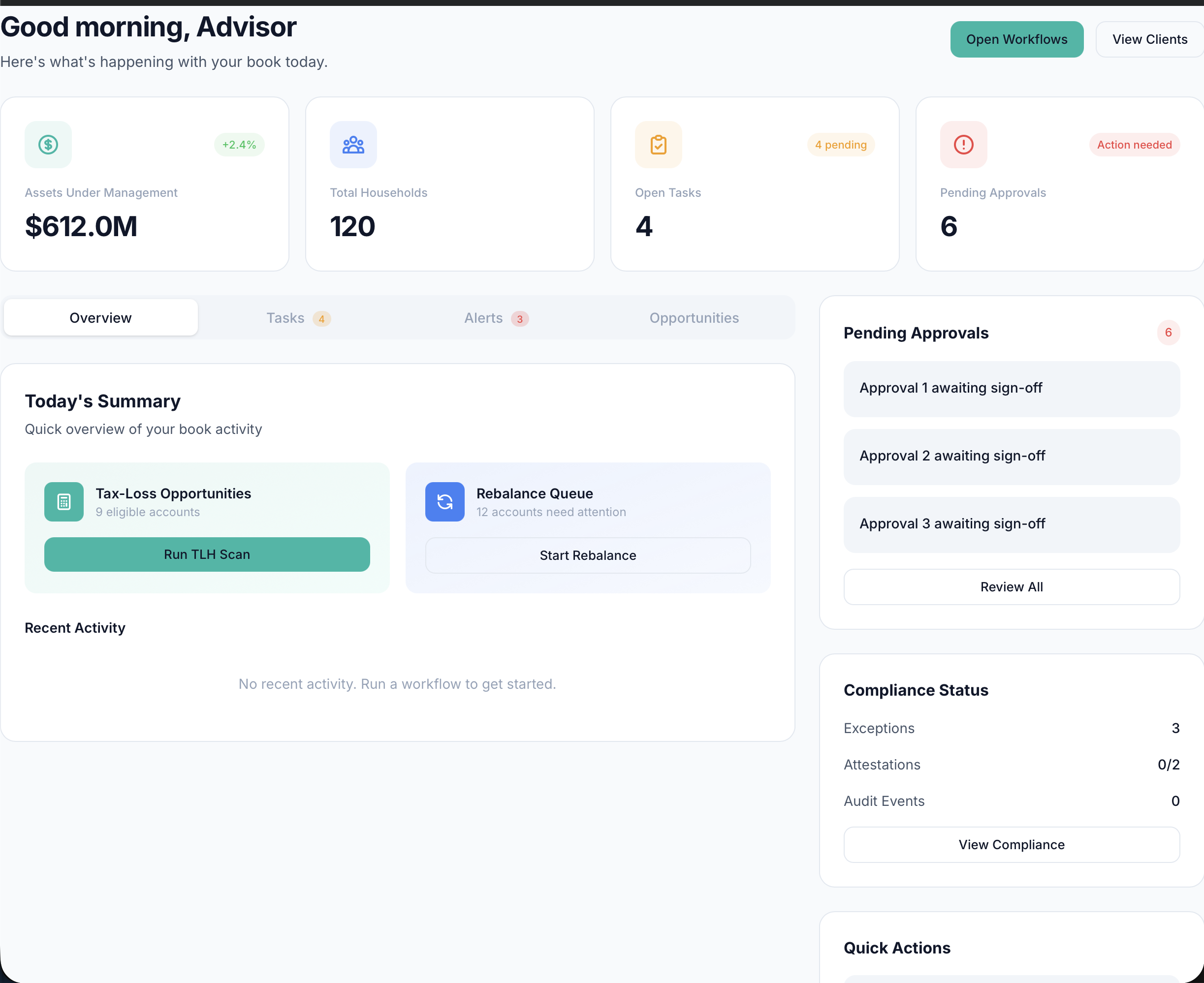Screen dimensions: 1204x983
Task: Start Rebalance for the queued accounts
Action: (588, 555)
